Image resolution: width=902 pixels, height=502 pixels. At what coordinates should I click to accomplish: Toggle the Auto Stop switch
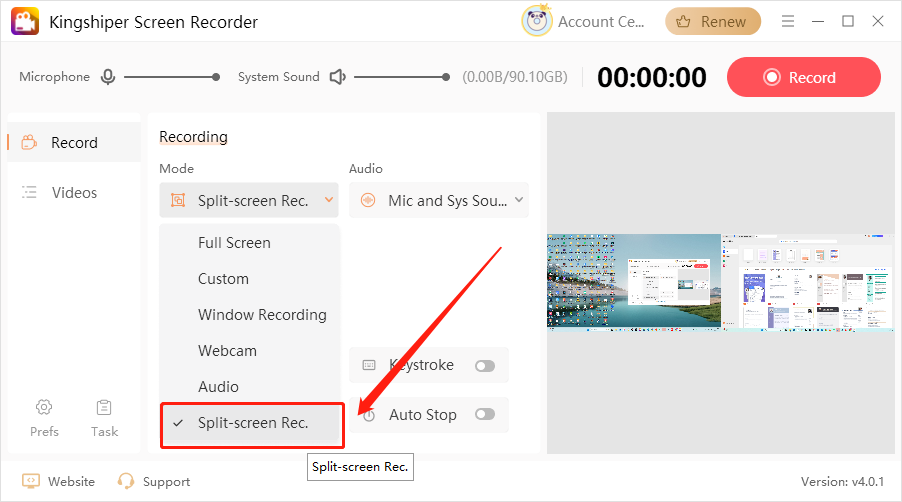click(x=485, y=414)
